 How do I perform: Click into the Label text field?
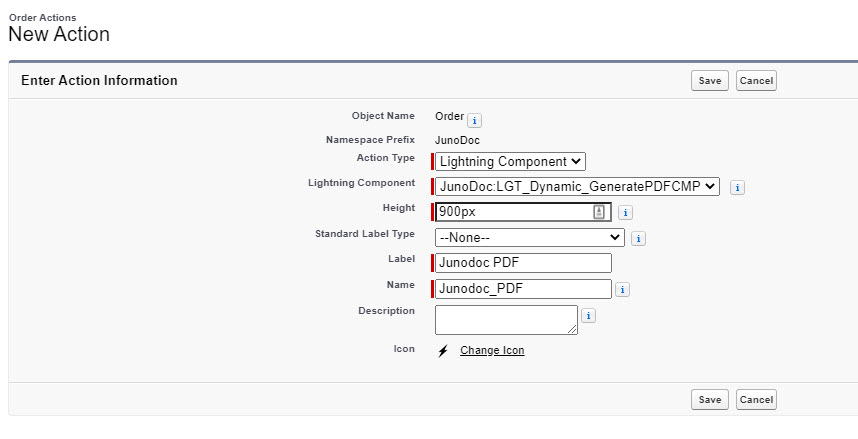[523, 263]
